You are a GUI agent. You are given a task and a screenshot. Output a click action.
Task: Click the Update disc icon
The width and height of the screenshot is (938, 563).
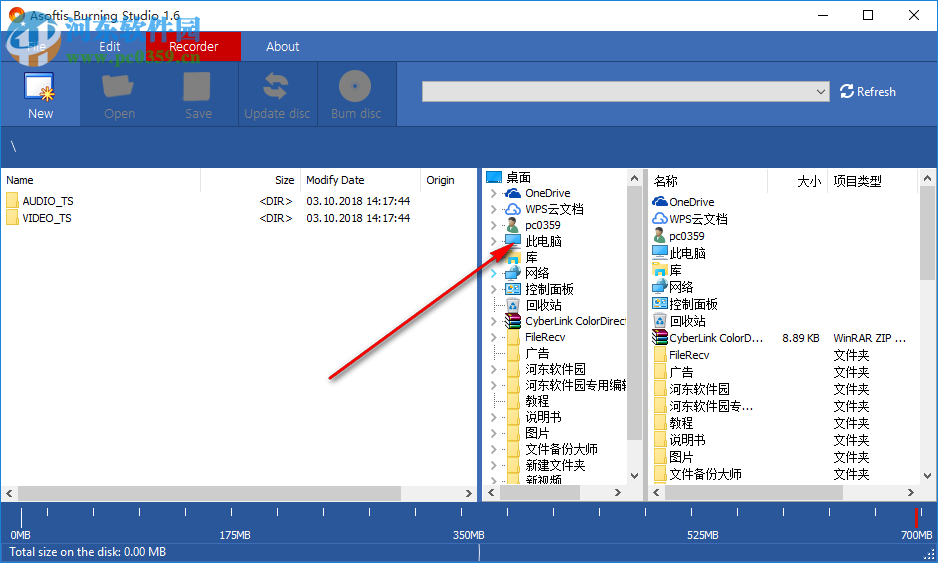click(x=276, y=86)
